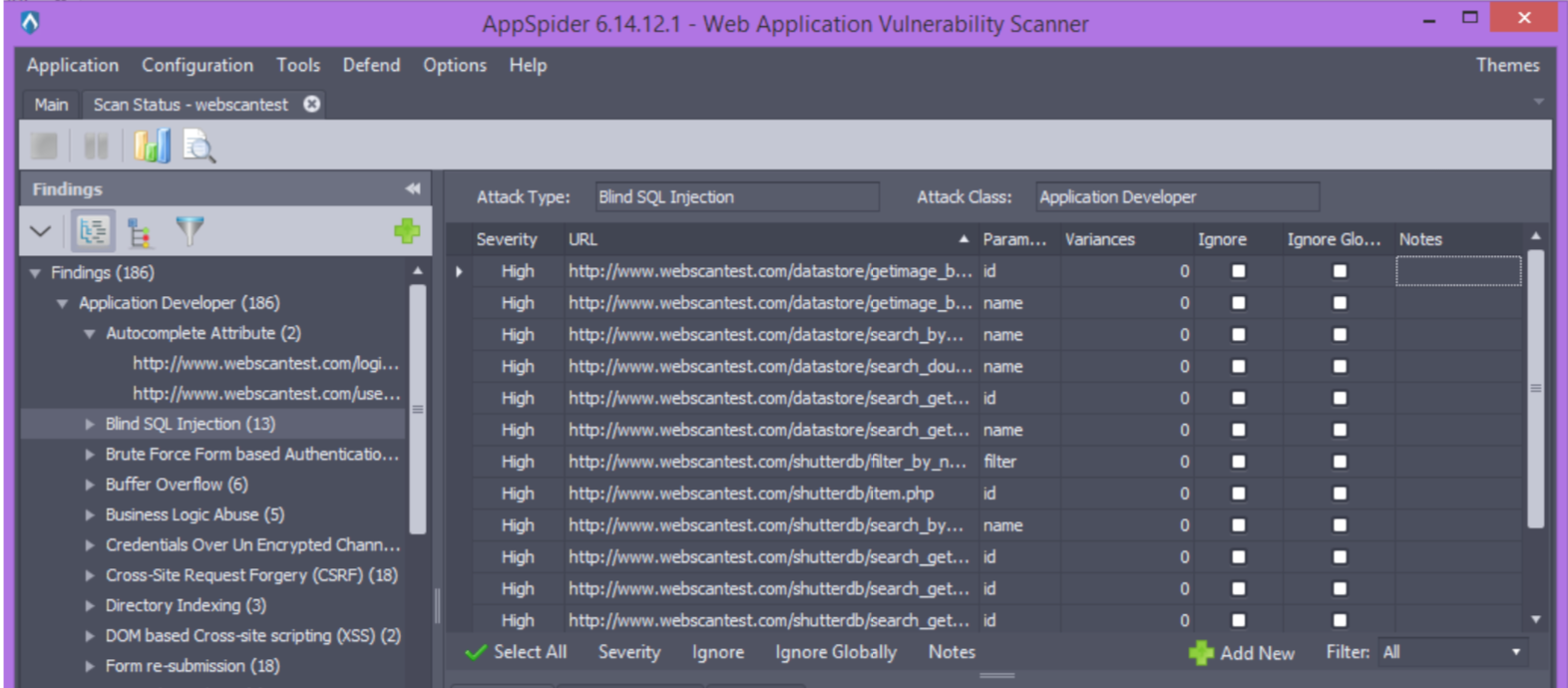Click the Ignore Globally button
The height and width of the screenshot is (688, 1568).
click(836, 652)
